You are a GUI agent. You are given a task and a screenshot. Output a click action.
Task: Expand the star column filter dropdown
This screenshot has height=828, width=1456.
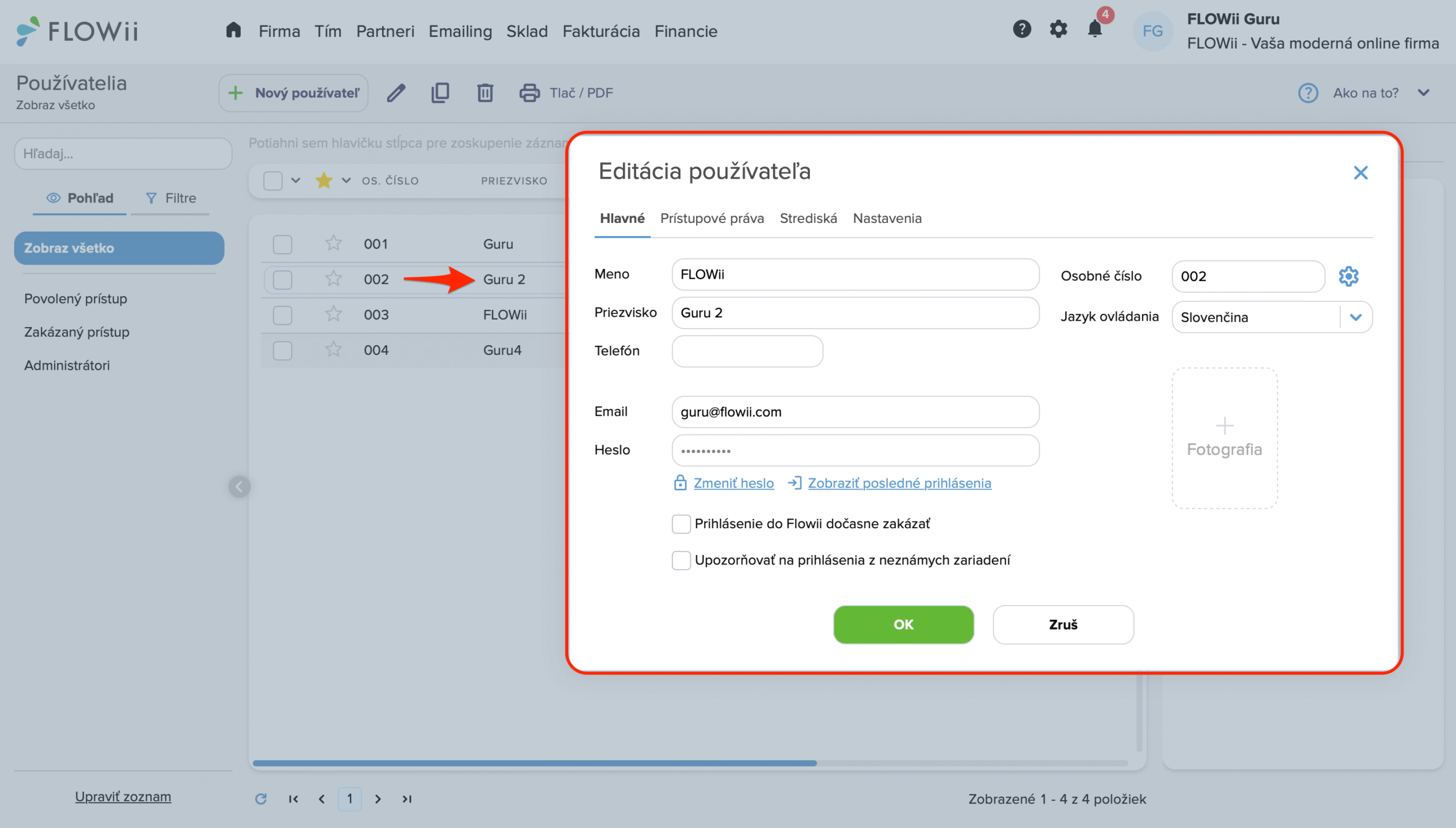point(346,181)
